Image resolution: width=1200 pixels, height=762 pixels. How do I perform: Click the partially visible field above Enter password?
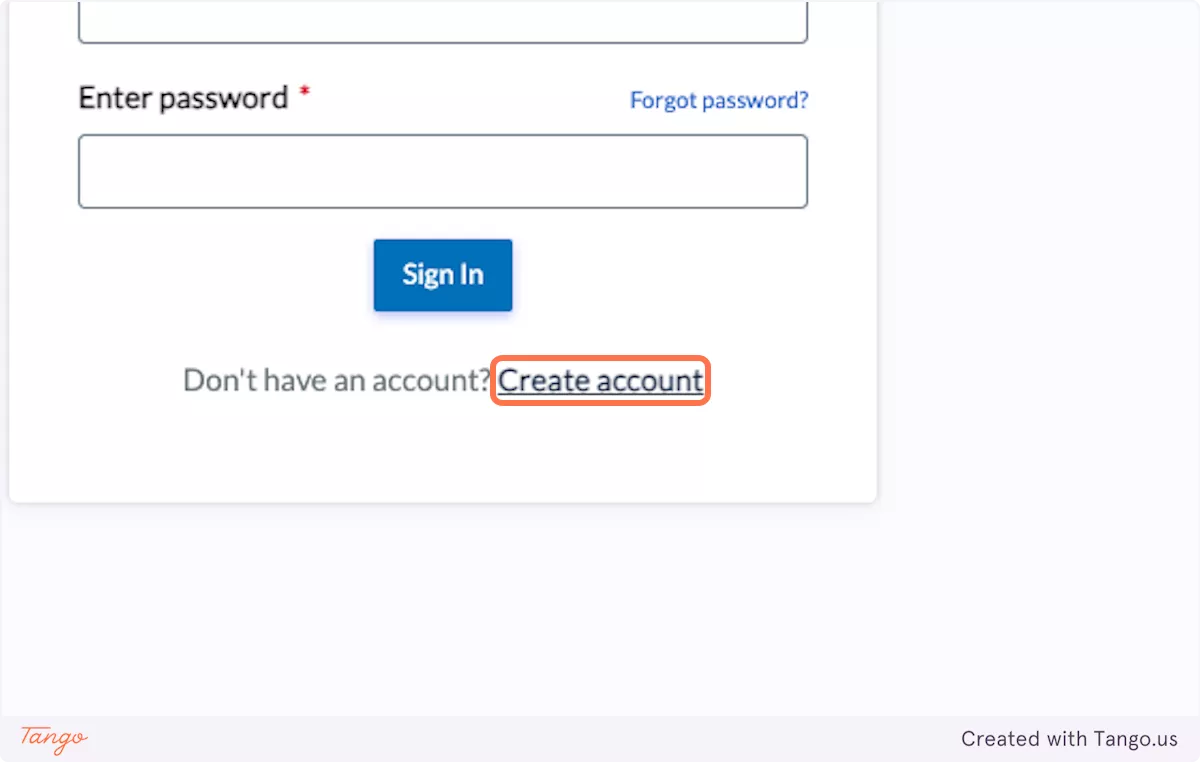tap(443, 22)
